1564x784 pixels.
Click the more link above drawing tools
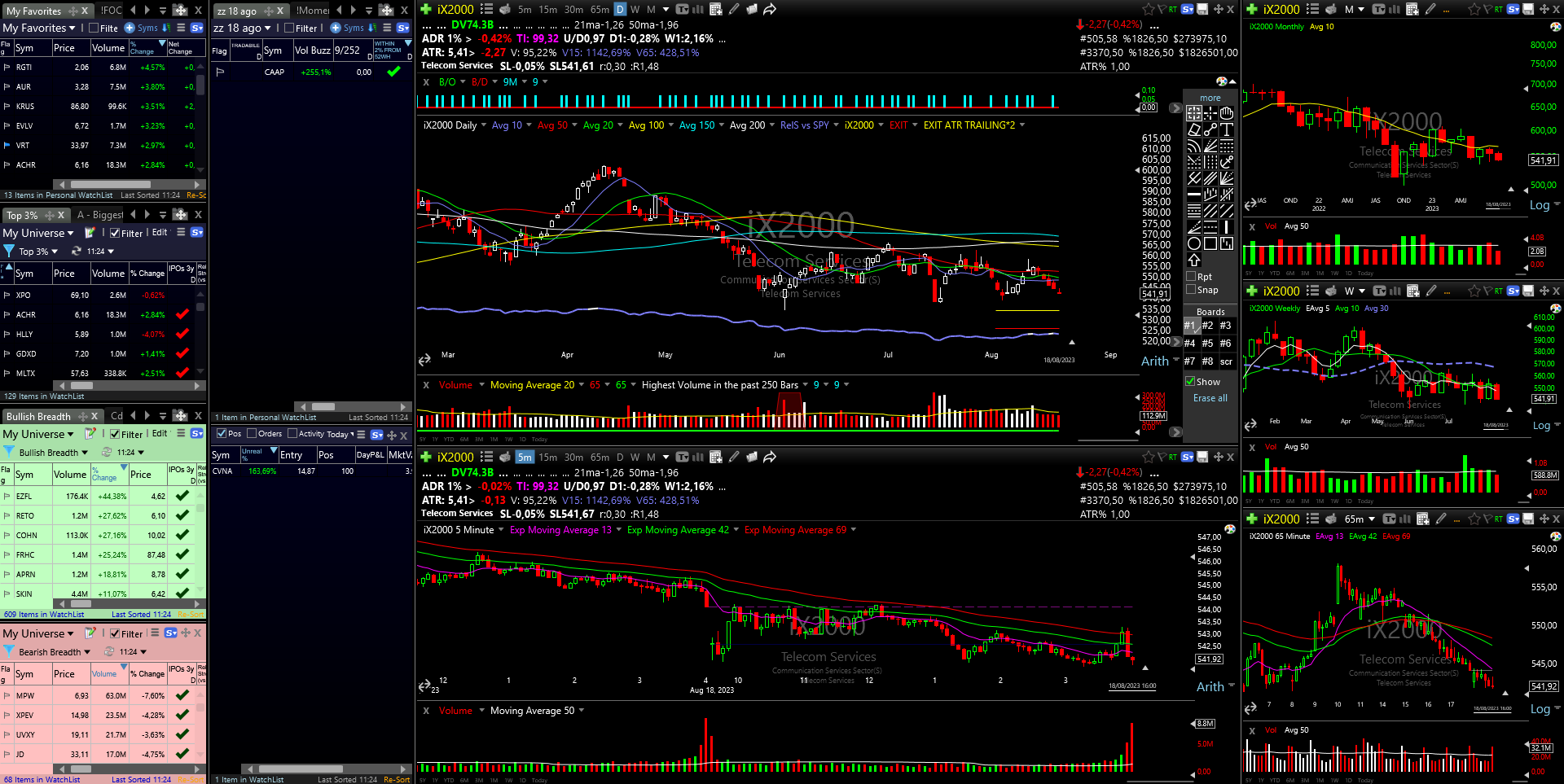[x=1210, y=98]
